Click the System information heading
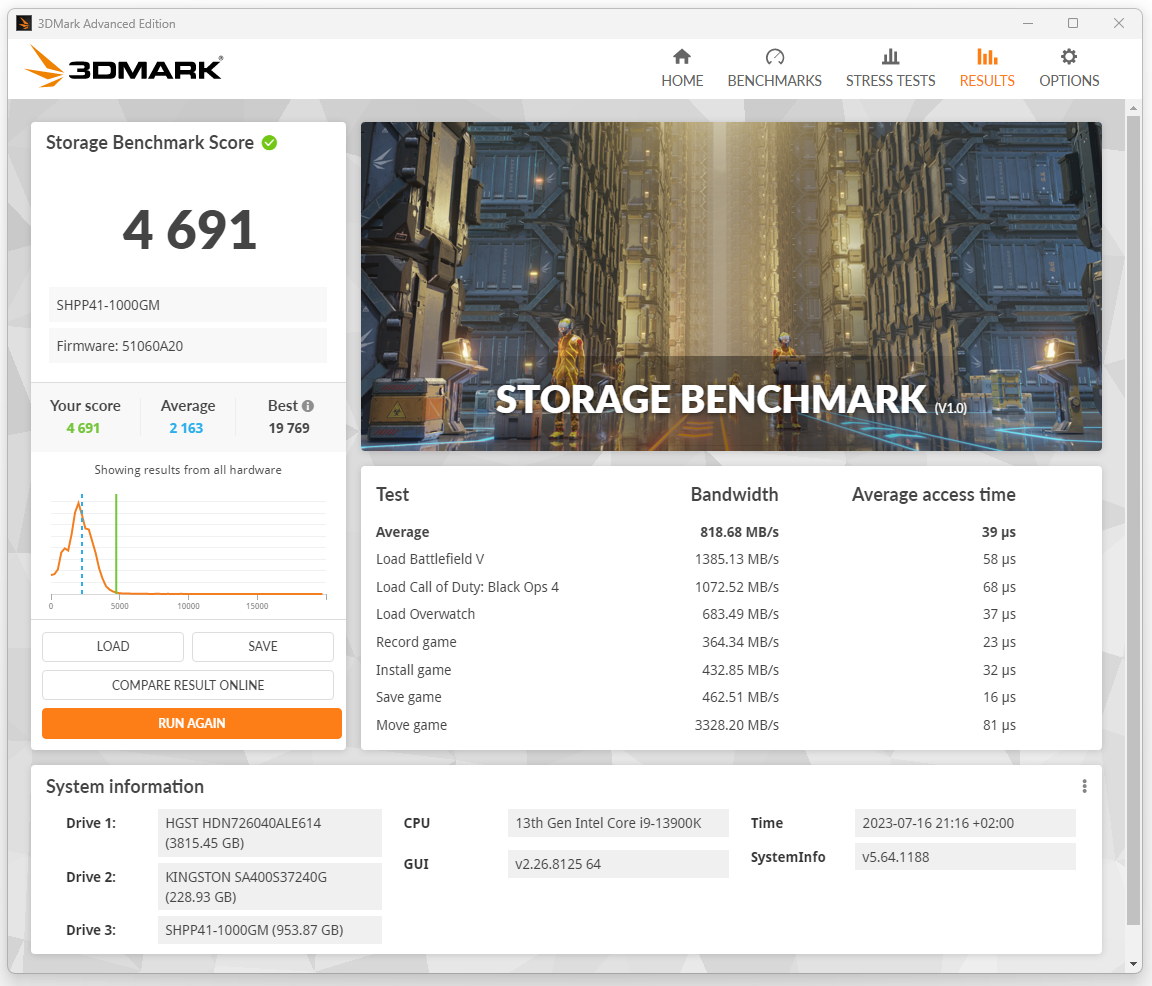 125,787
